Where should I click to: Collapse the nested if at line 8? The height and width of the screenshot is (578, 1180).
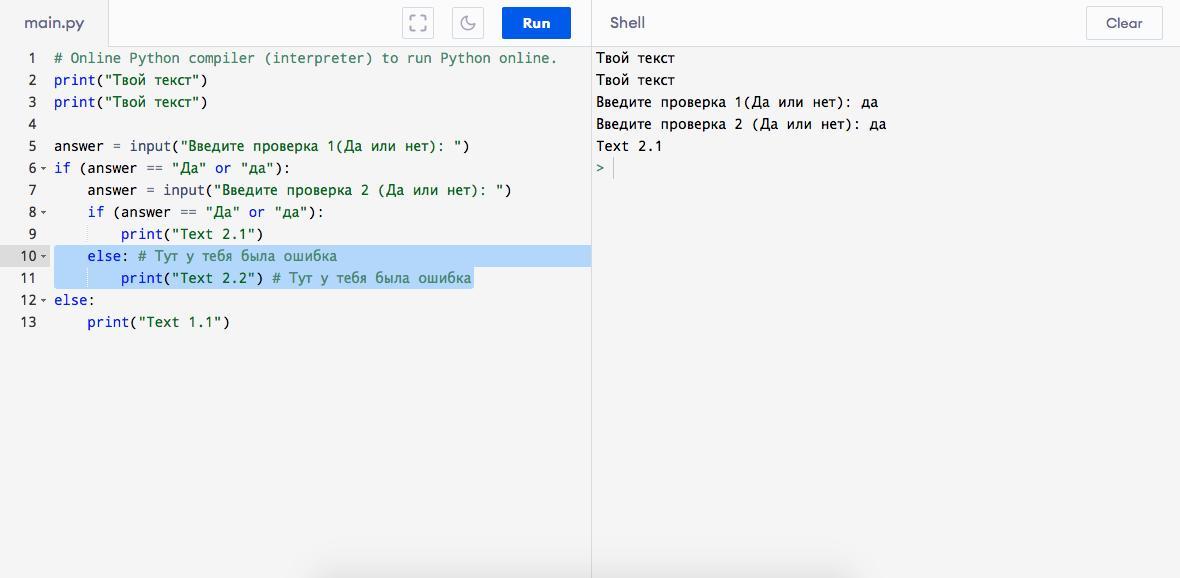(x=44, y=212)
